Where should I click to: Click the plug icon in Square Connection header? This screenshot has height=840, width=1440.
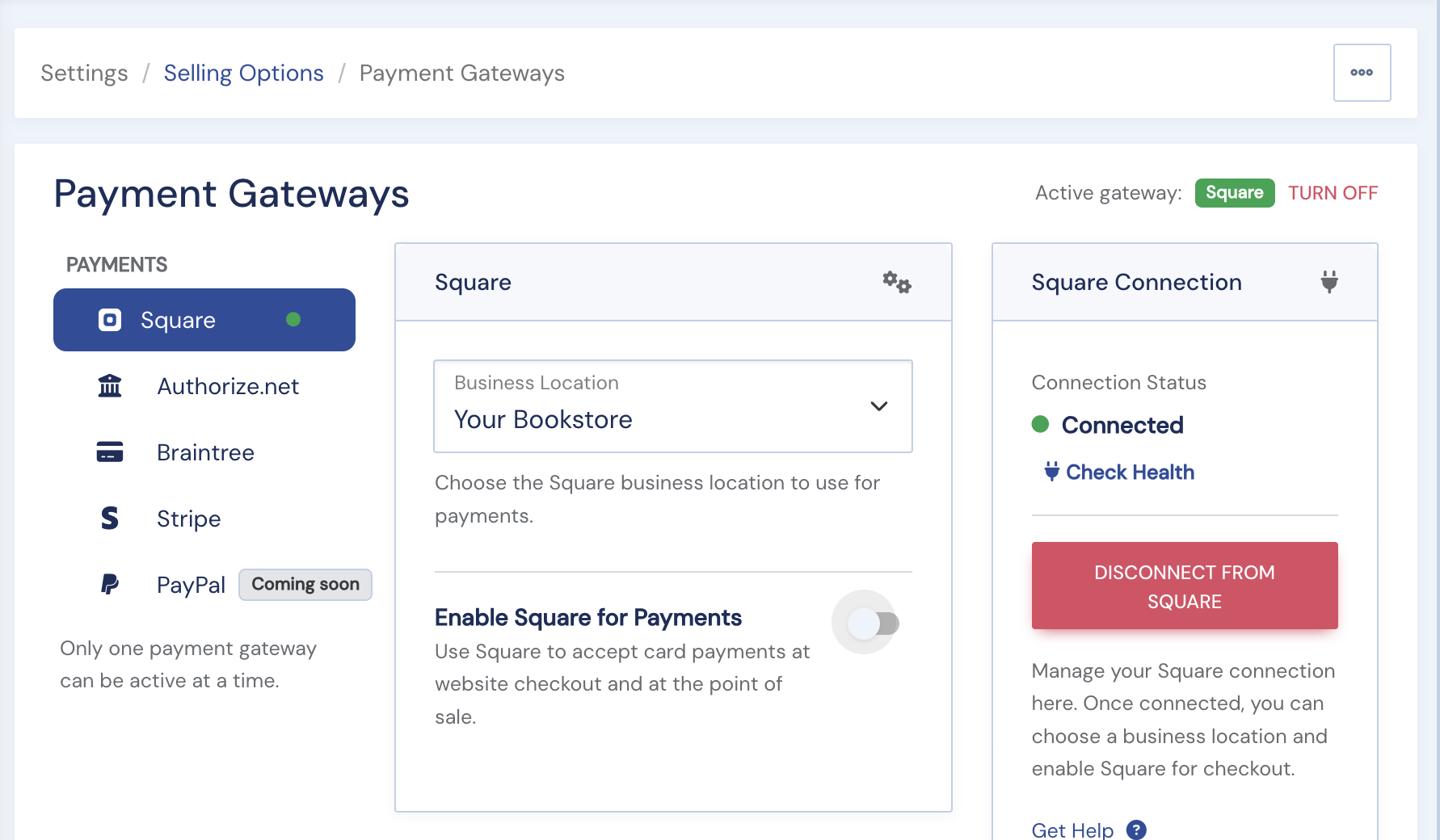click(1329, 282)
